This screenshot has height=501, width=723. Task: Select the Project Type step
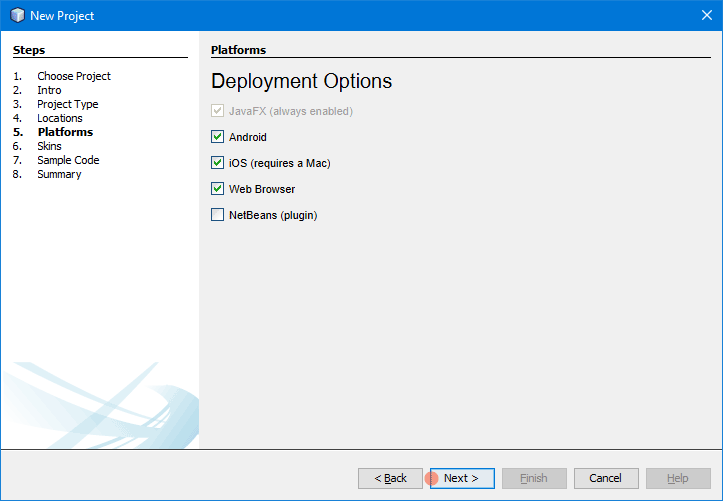coord(68,104)
